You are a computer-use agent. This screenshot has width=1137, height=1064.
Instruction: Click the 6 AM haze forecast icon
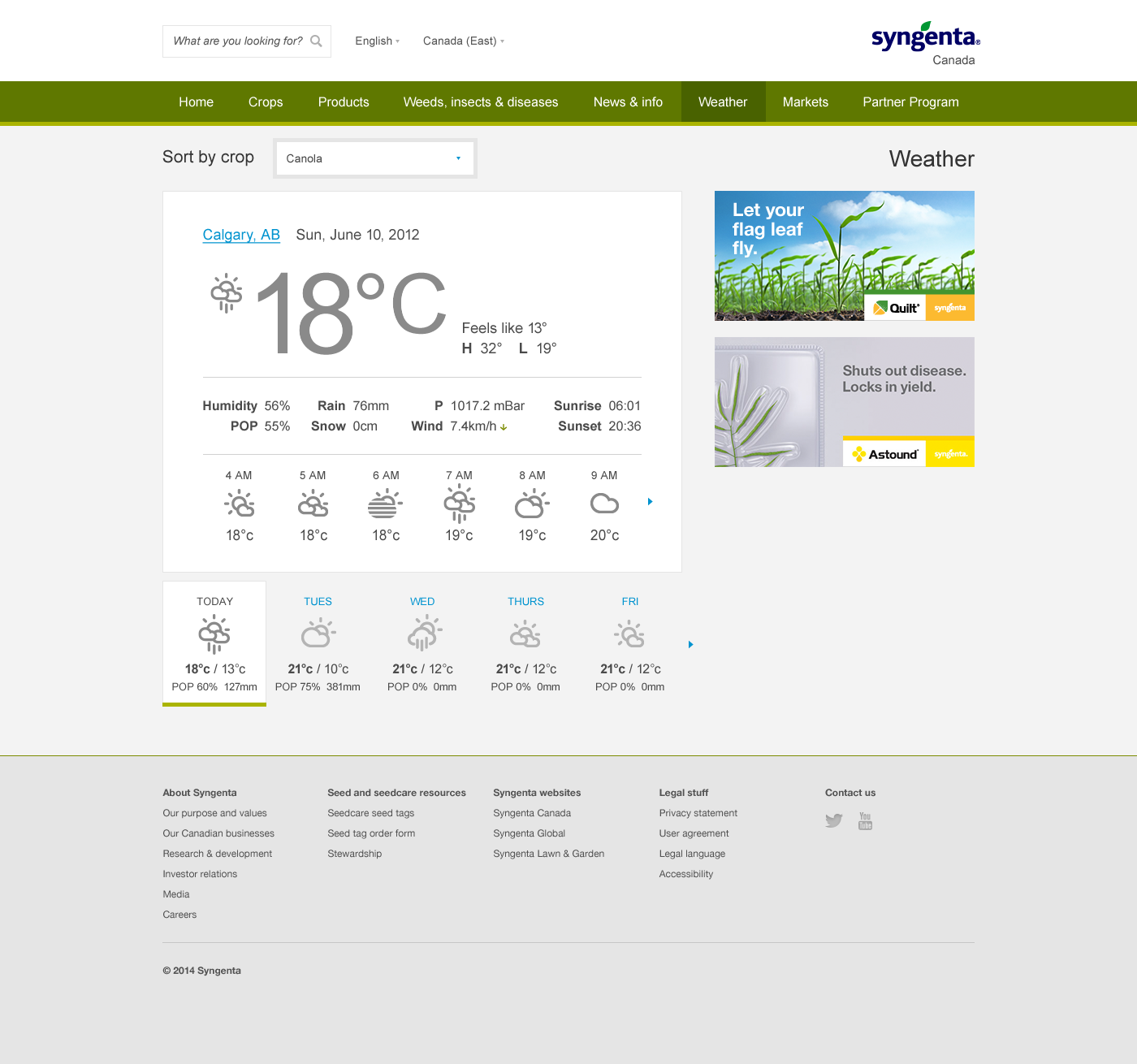[x=385, y=504]
